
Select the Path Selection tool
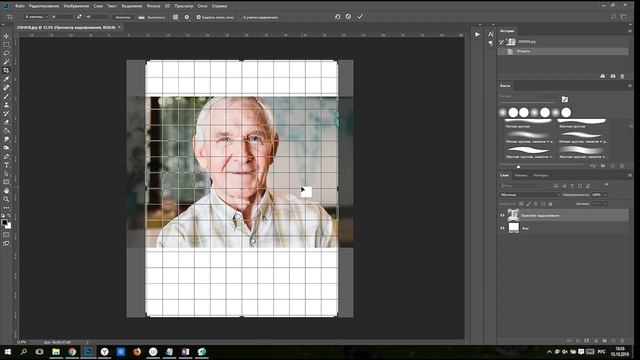(6, 173)
